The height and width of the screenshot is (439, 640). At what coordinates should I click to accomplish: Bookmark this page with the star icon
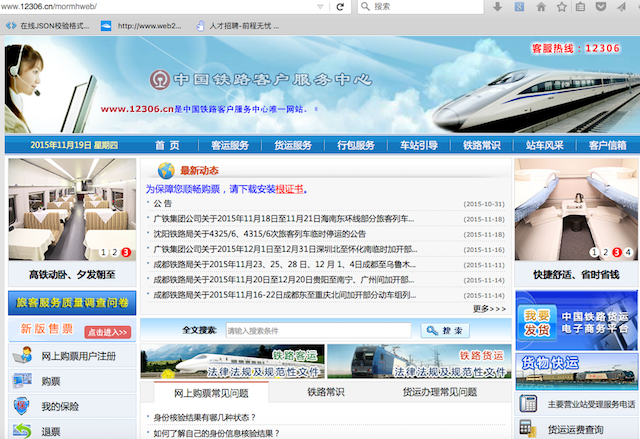pos(562,7)
